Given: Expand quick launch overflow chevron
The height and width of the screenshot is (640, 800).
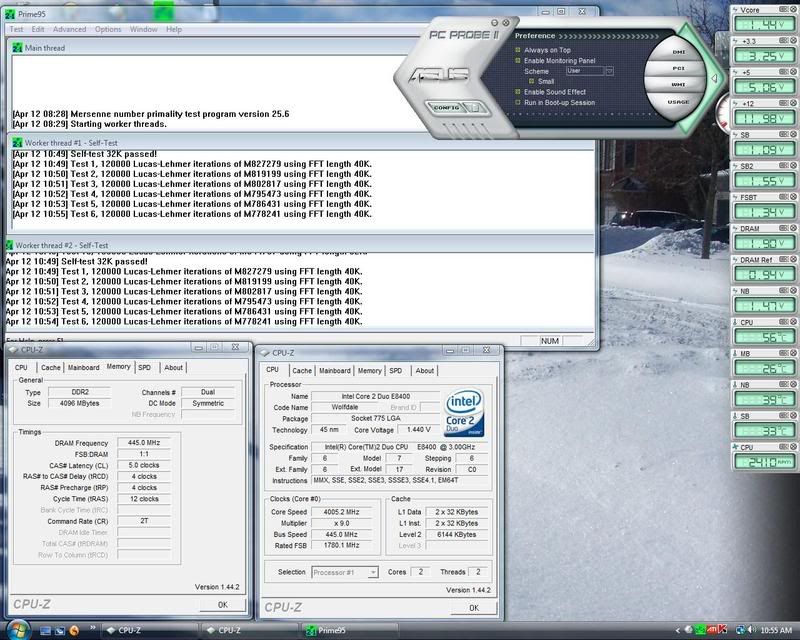Looking at the screenshot, I should click(x=93, y=628).
